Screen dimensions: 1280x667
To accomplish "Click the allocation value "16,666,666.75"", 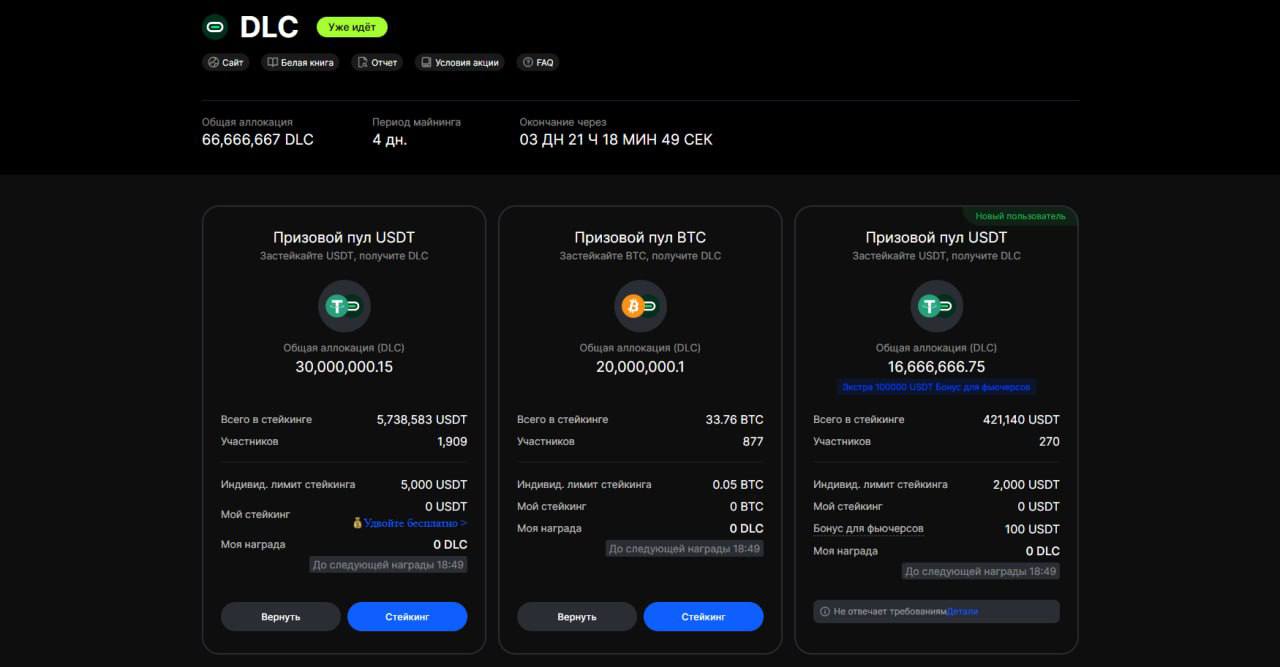I will [936, 367].
